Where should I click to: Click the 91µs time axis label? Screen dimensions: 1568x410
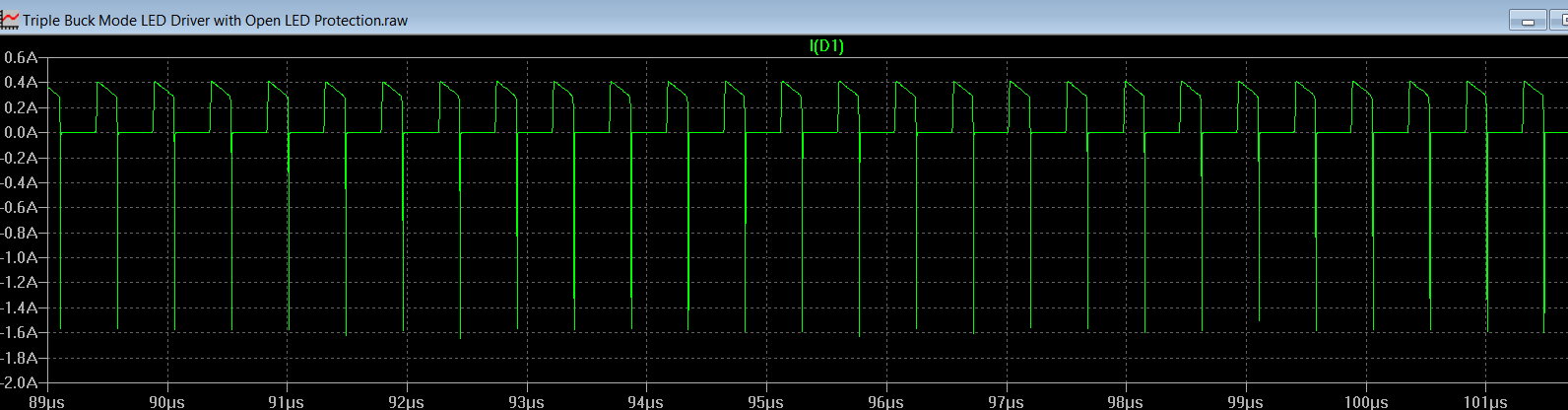(x=287, y=402)
